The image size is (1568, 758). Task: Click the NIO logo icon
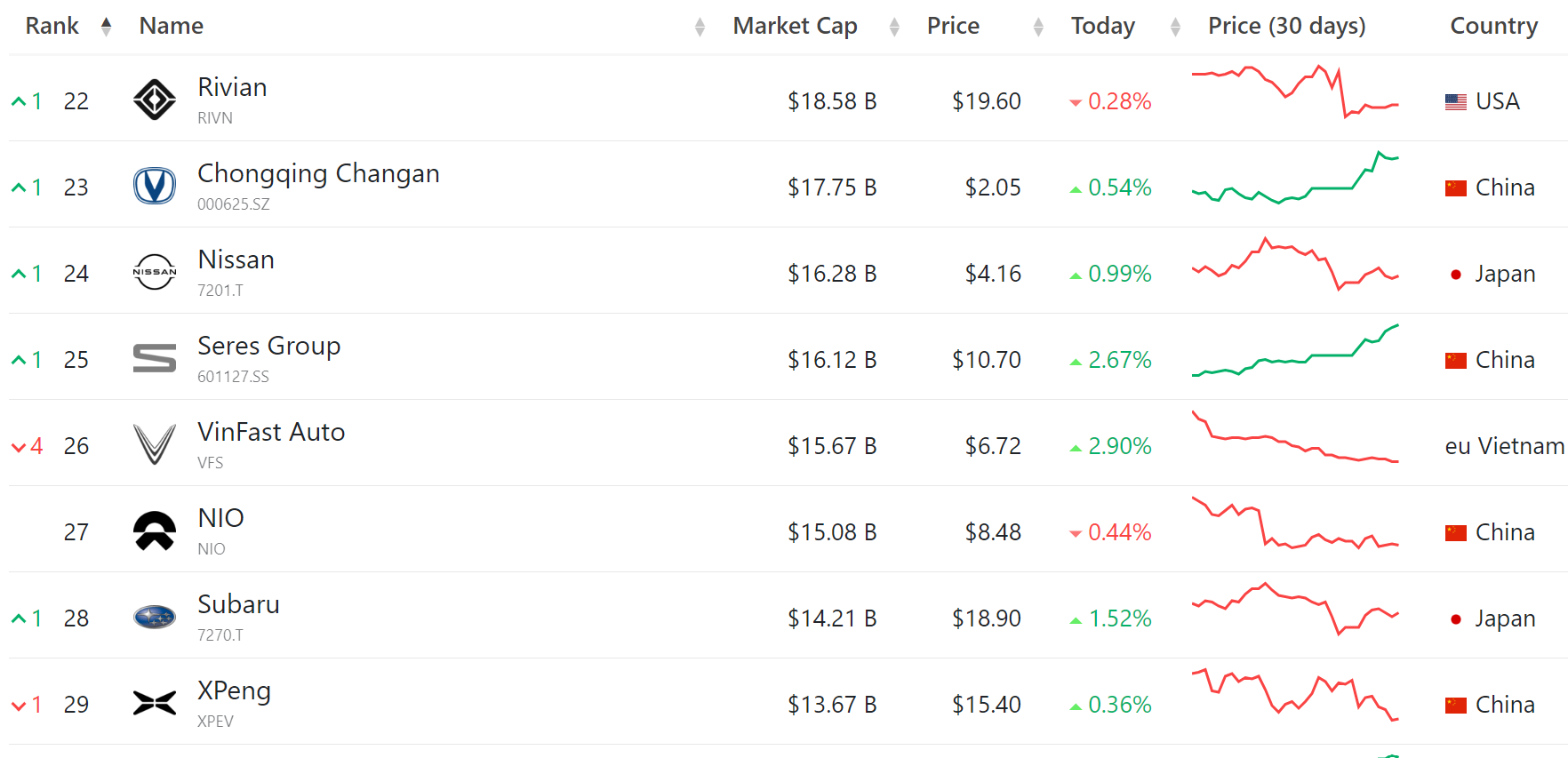(x=155, y=531)
